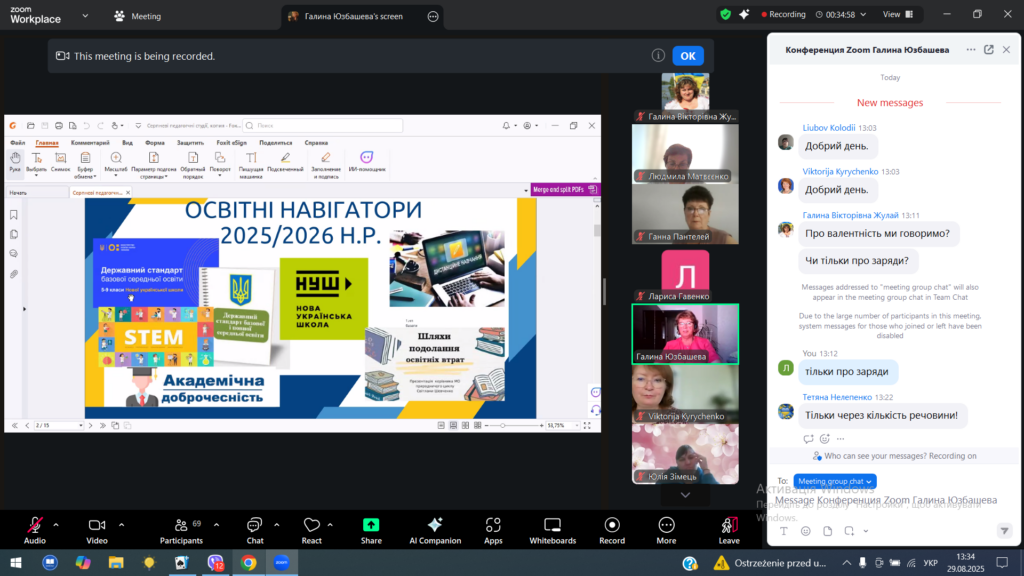Click the emoji icon in chat composer
The image size is (1024, 576).
click(x=806, y=531)
